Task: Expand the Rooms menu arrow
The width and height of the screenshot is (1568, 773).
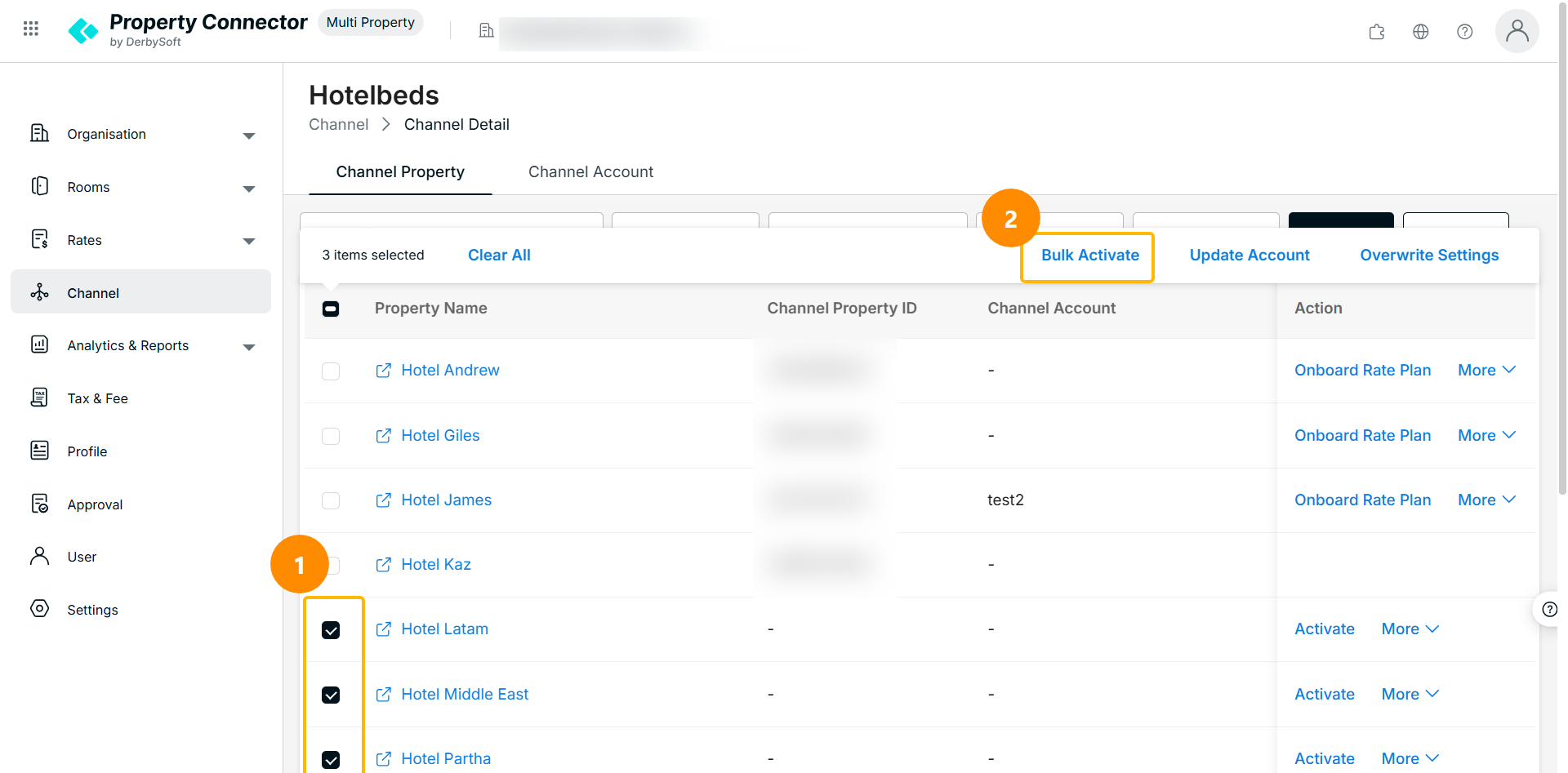Action: 249,189
